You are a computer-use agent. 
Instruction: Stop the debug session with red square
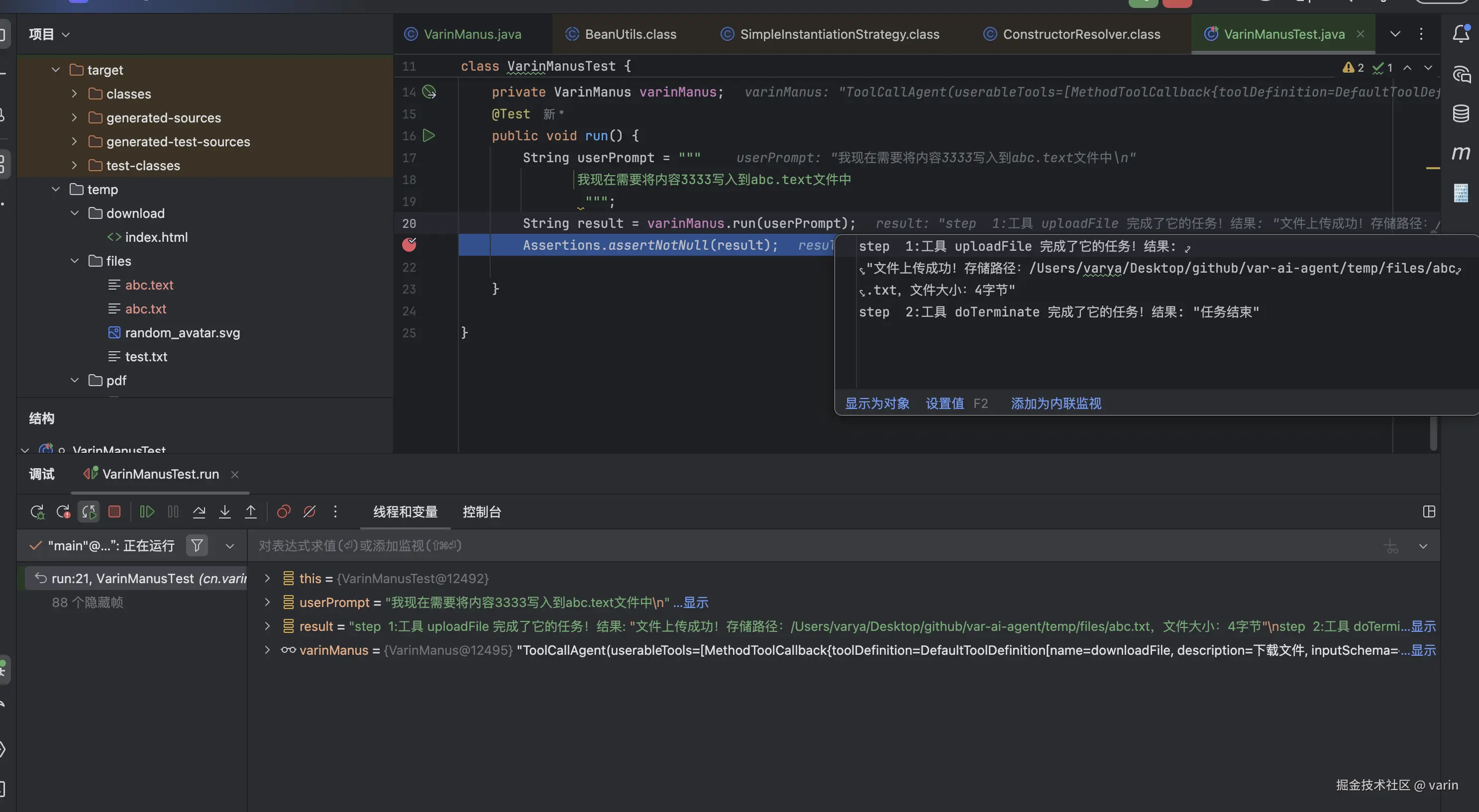click(114, 512)
